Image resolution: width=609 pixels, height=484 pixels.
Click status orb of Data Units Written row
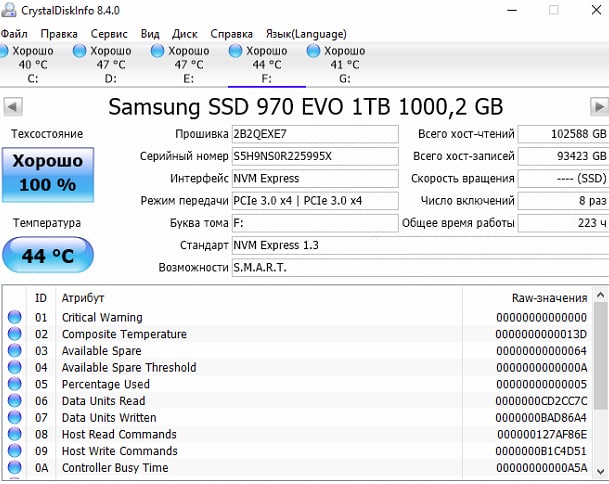[15, 418]
